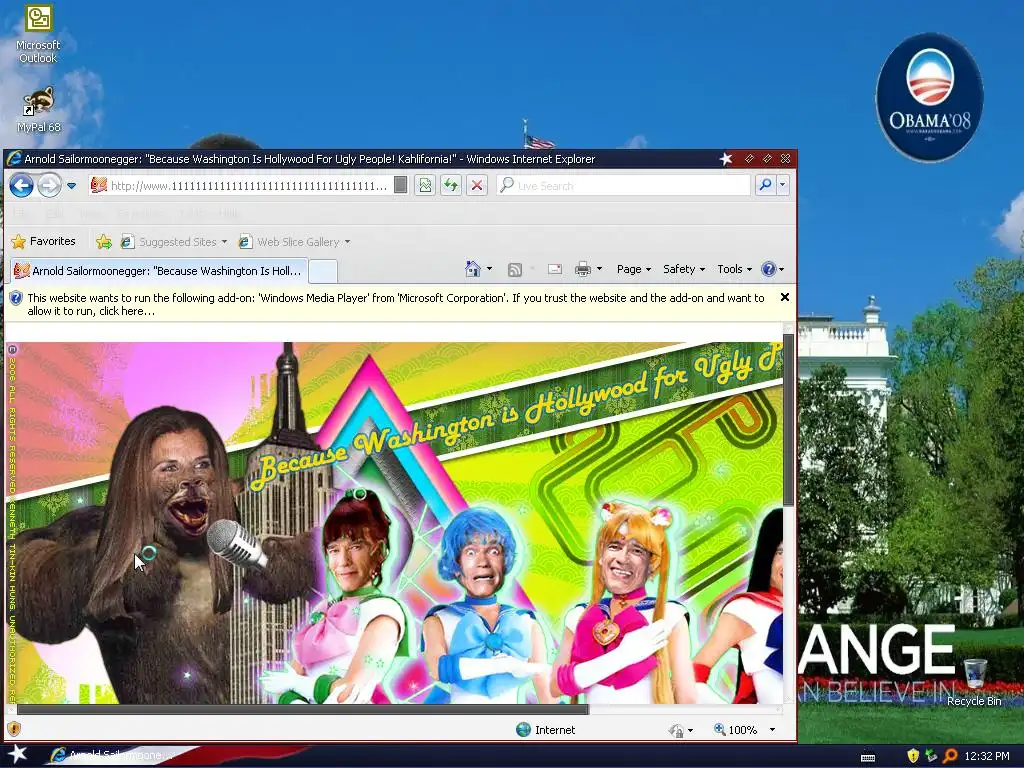Click the address bar URL field

pos(248,185)
